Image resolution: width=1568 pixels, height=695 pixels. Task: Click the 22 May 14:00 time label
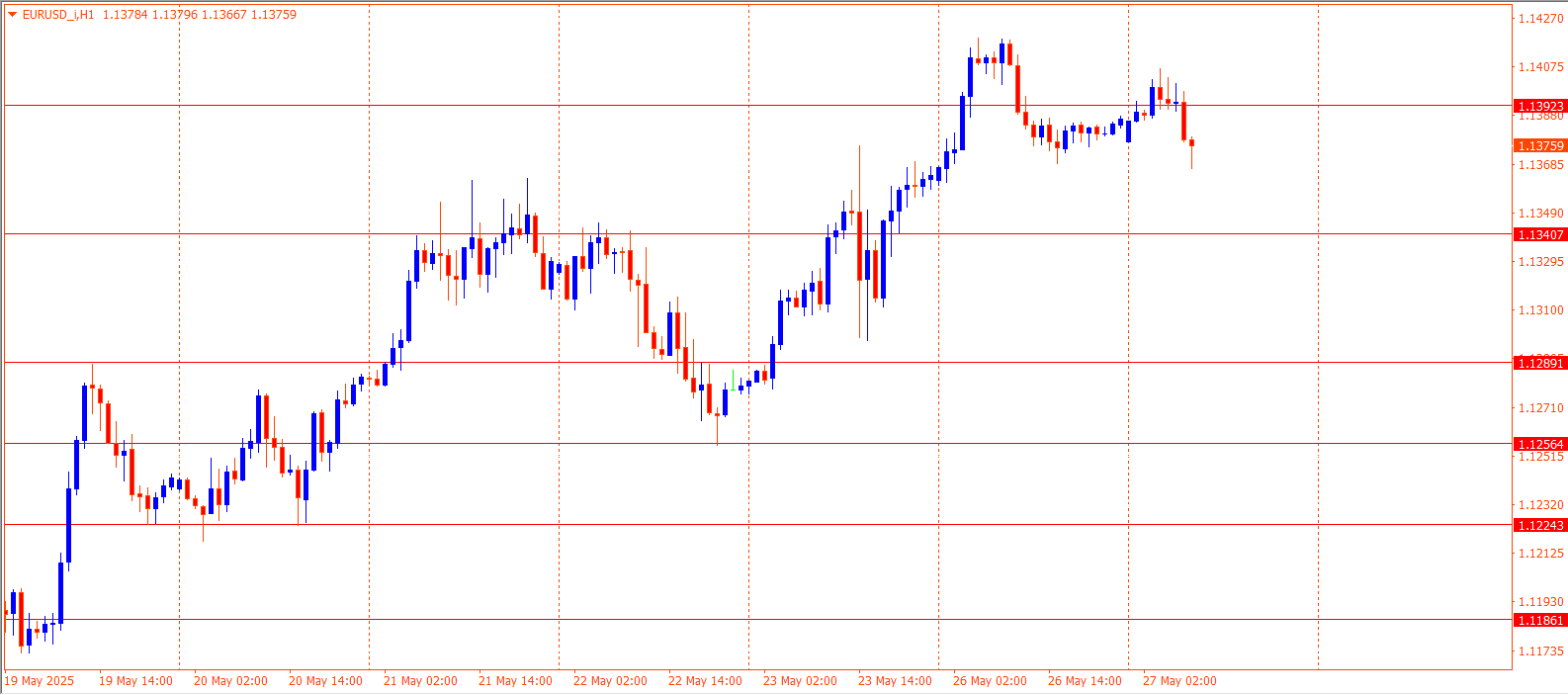coord(705,680)
